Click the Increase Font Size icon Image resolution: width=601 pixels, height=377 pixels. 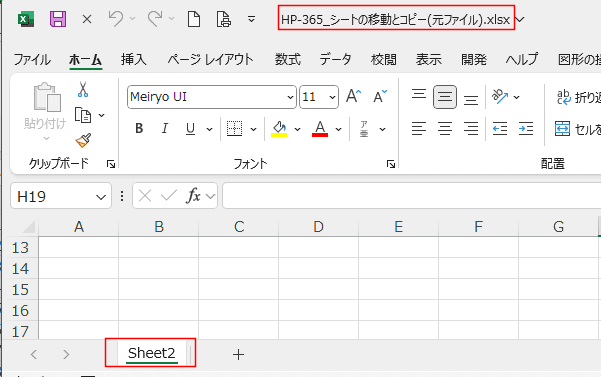[353, 96]
